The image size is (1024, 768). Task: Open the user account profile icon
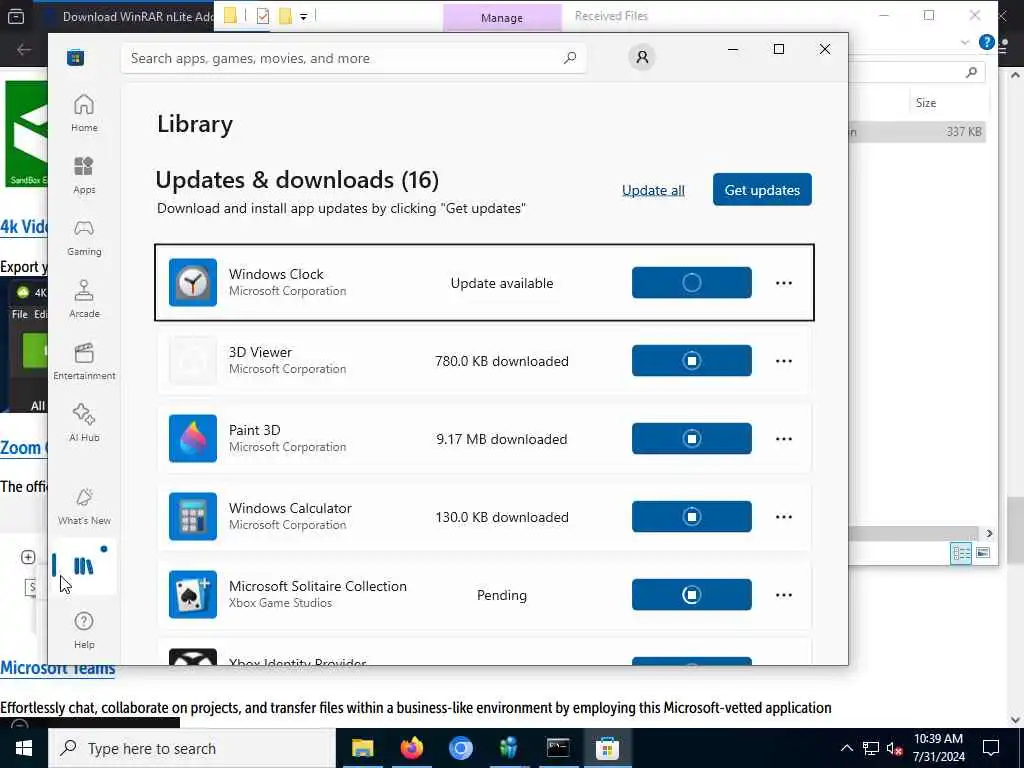click(x=642, y=57)
